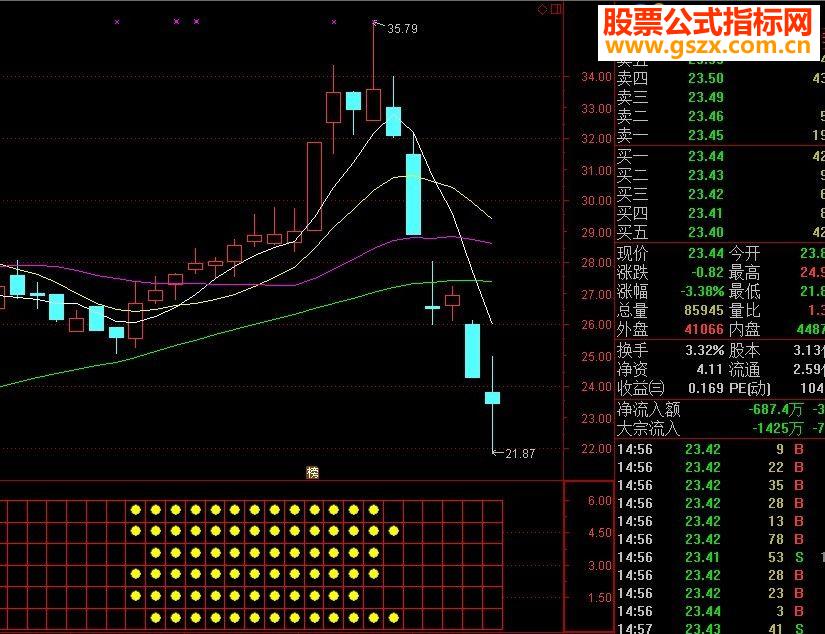Click the 34.00 price axis label
Screen dimensions: 825x634
pyautogui.click(x=596, y=77)
